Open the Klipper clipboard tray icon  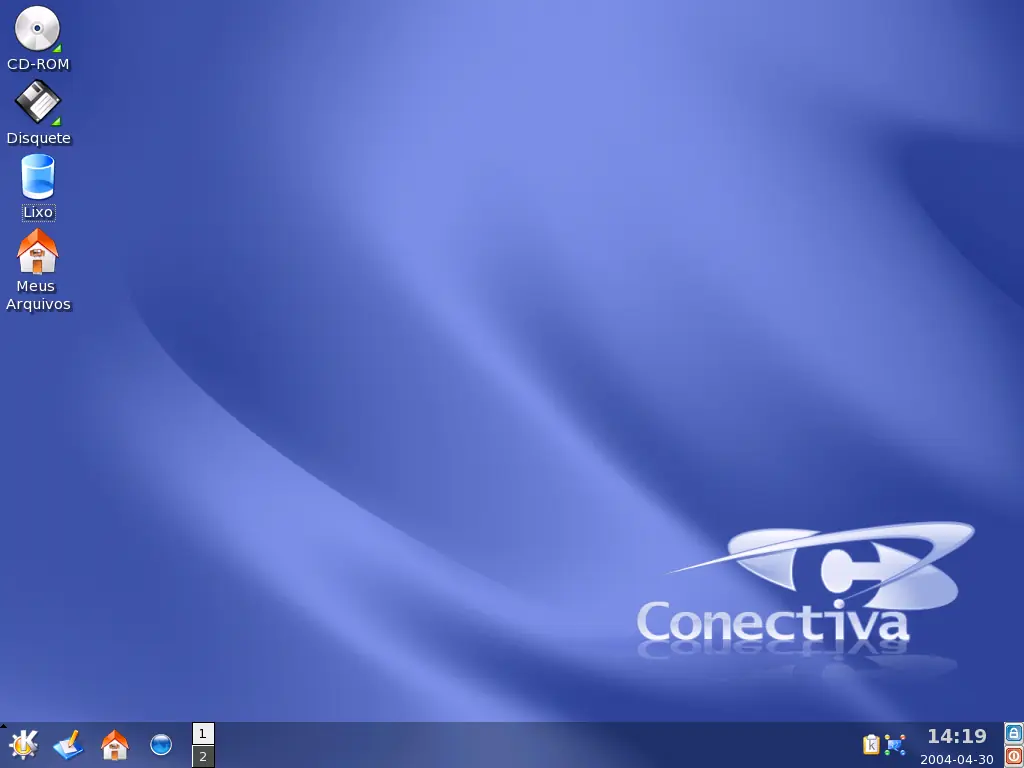871,744
